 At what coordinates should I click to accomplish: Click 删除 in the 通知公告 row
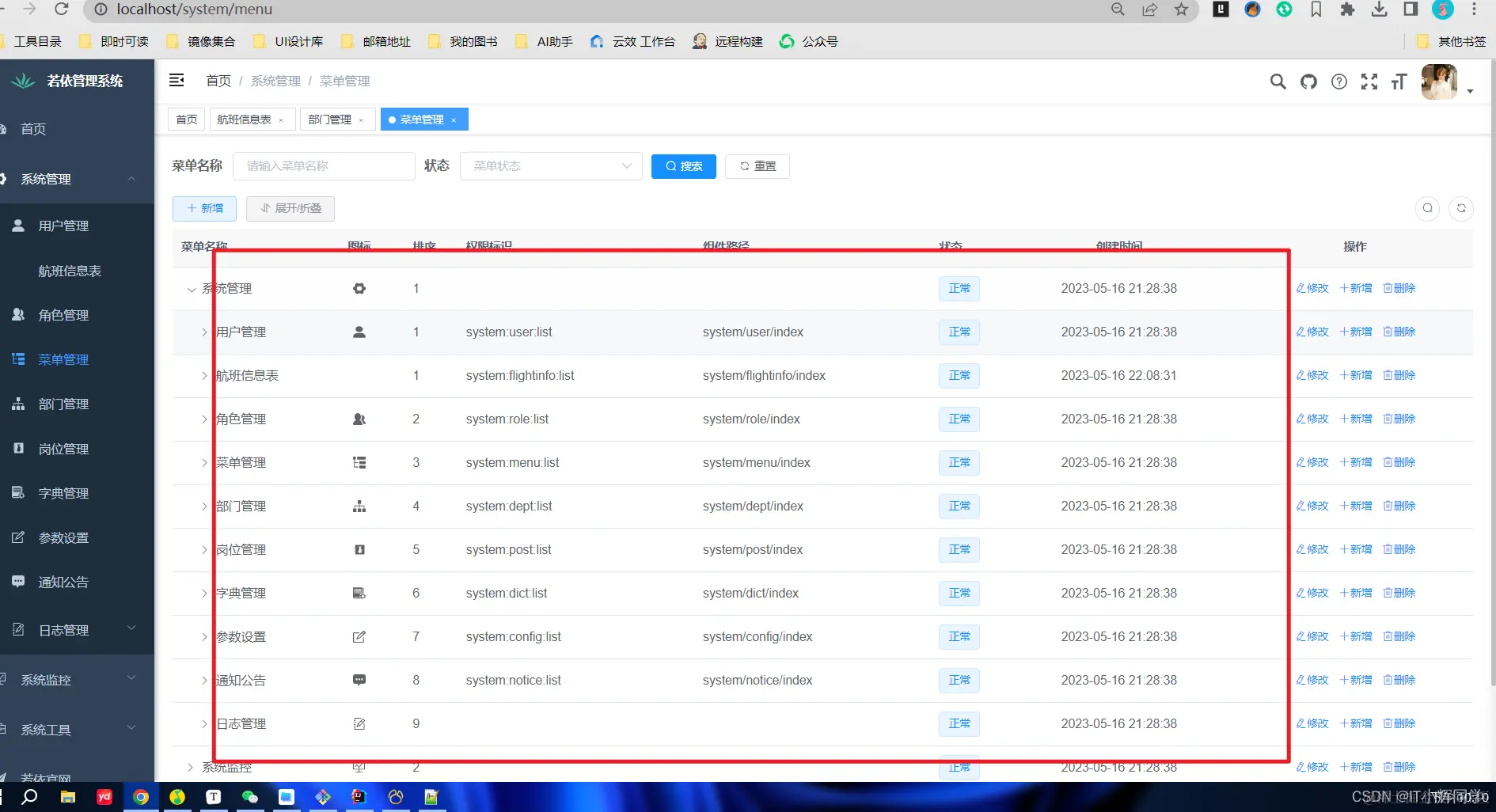pyautogui.click(x=1399, y=680)
